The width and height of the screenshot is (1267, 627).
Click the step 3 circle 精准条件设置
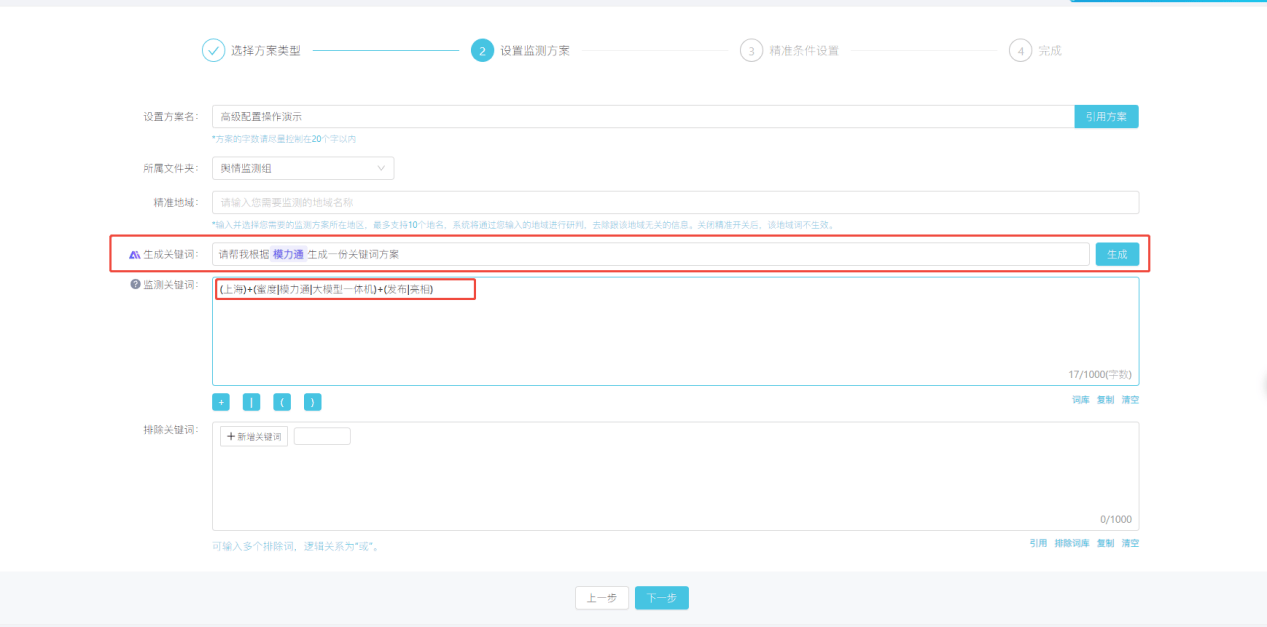(750, 51)
